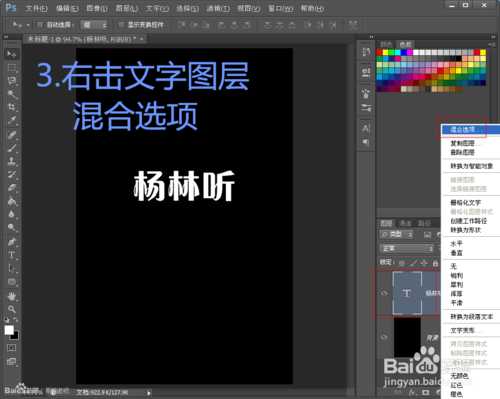Select the Zoom tool in toolbox

click(x=12, y=309)
